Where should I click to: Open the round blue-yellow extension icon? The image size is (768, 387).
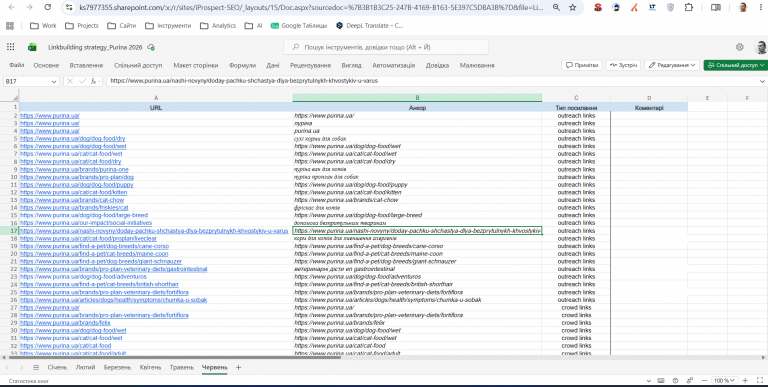(616, 7)
